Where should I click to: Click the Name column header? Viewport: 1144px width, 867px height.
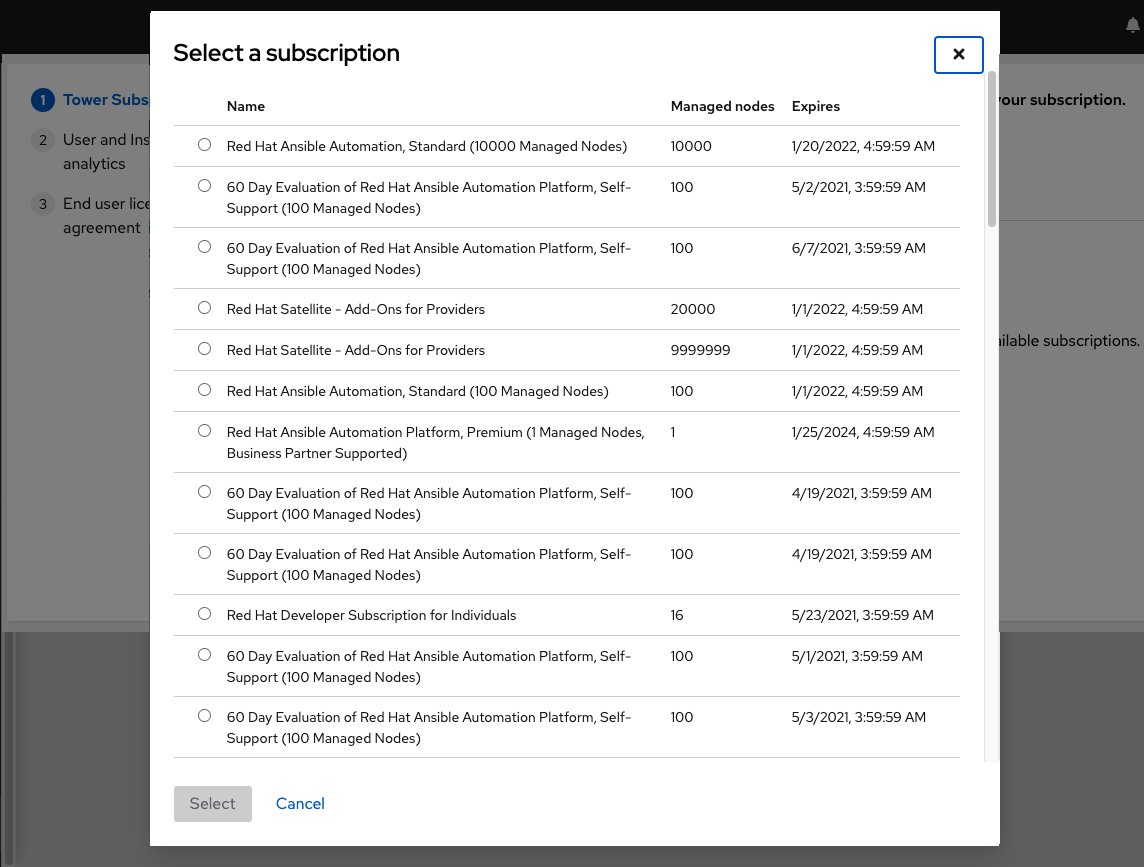pos(245,106)
